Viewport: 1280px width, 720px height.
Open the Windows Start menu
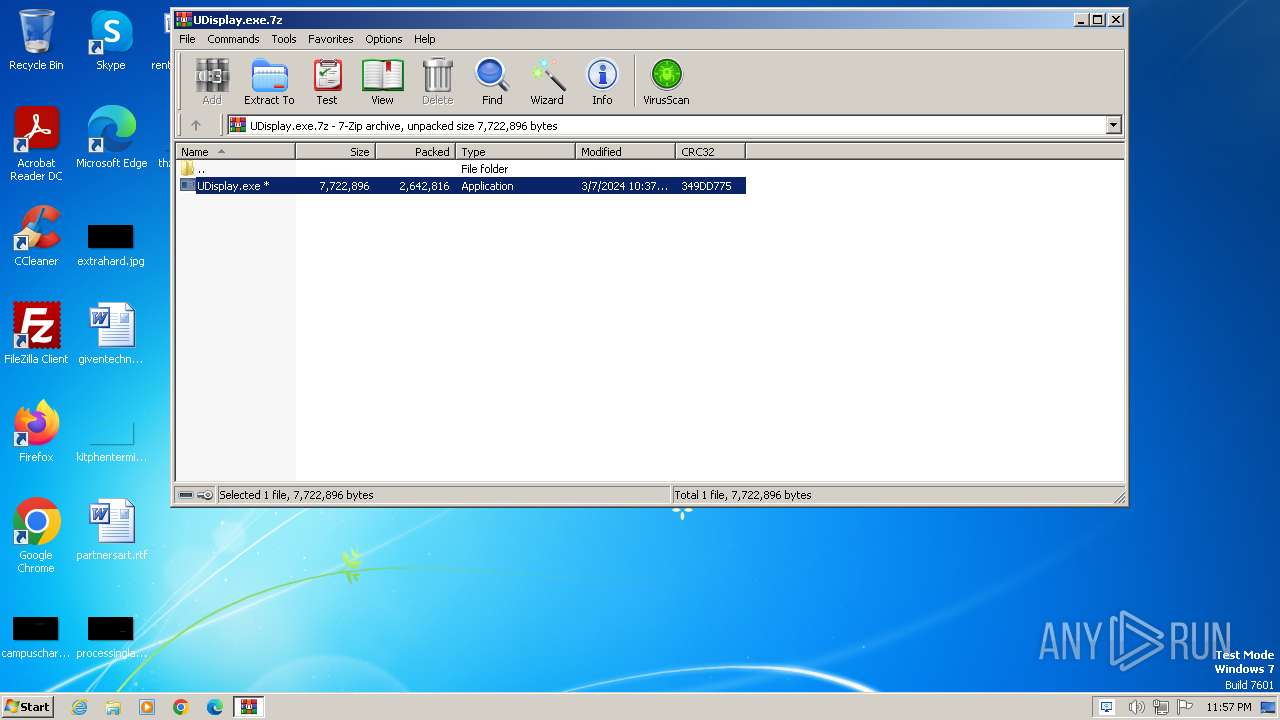coord(28,706)
